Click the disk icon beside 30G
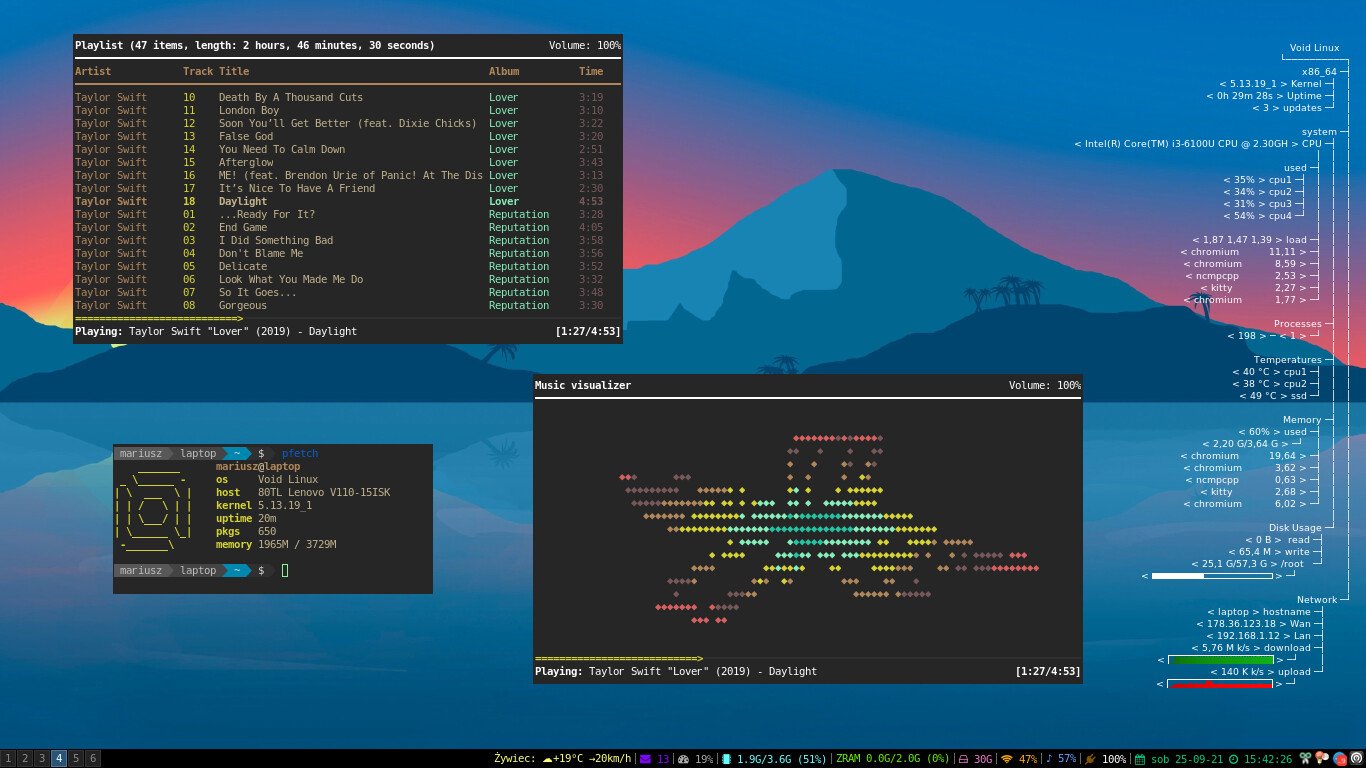This screenshot has height=768, width=1366. [x=964, y=759]
